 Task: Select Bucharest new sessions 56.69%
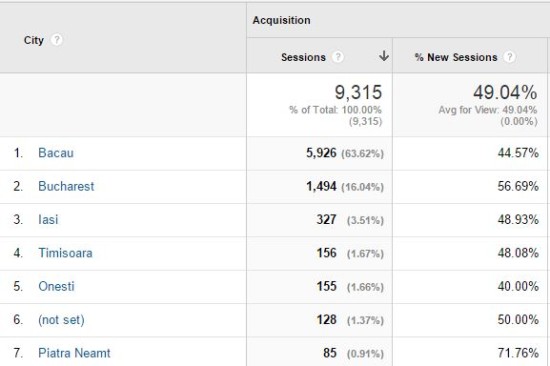point(518,186)
